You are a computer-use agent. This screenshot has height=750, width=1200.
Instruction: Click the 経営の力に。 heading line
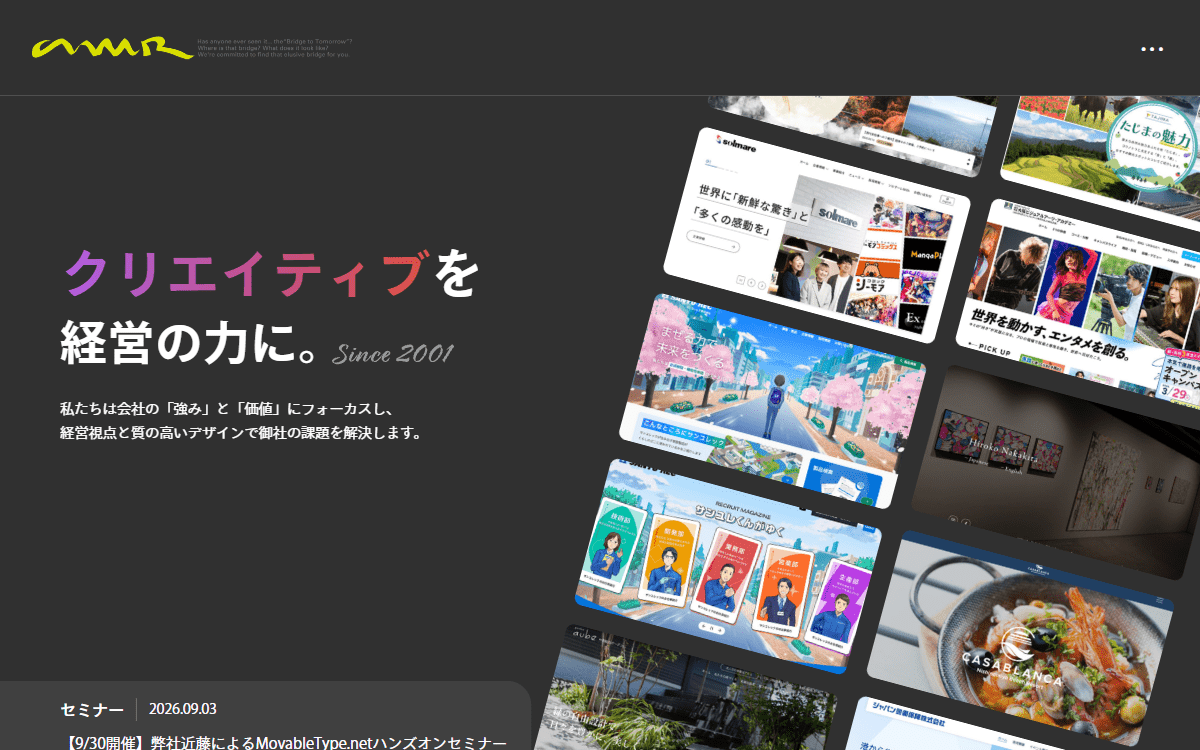coord(190,343)
